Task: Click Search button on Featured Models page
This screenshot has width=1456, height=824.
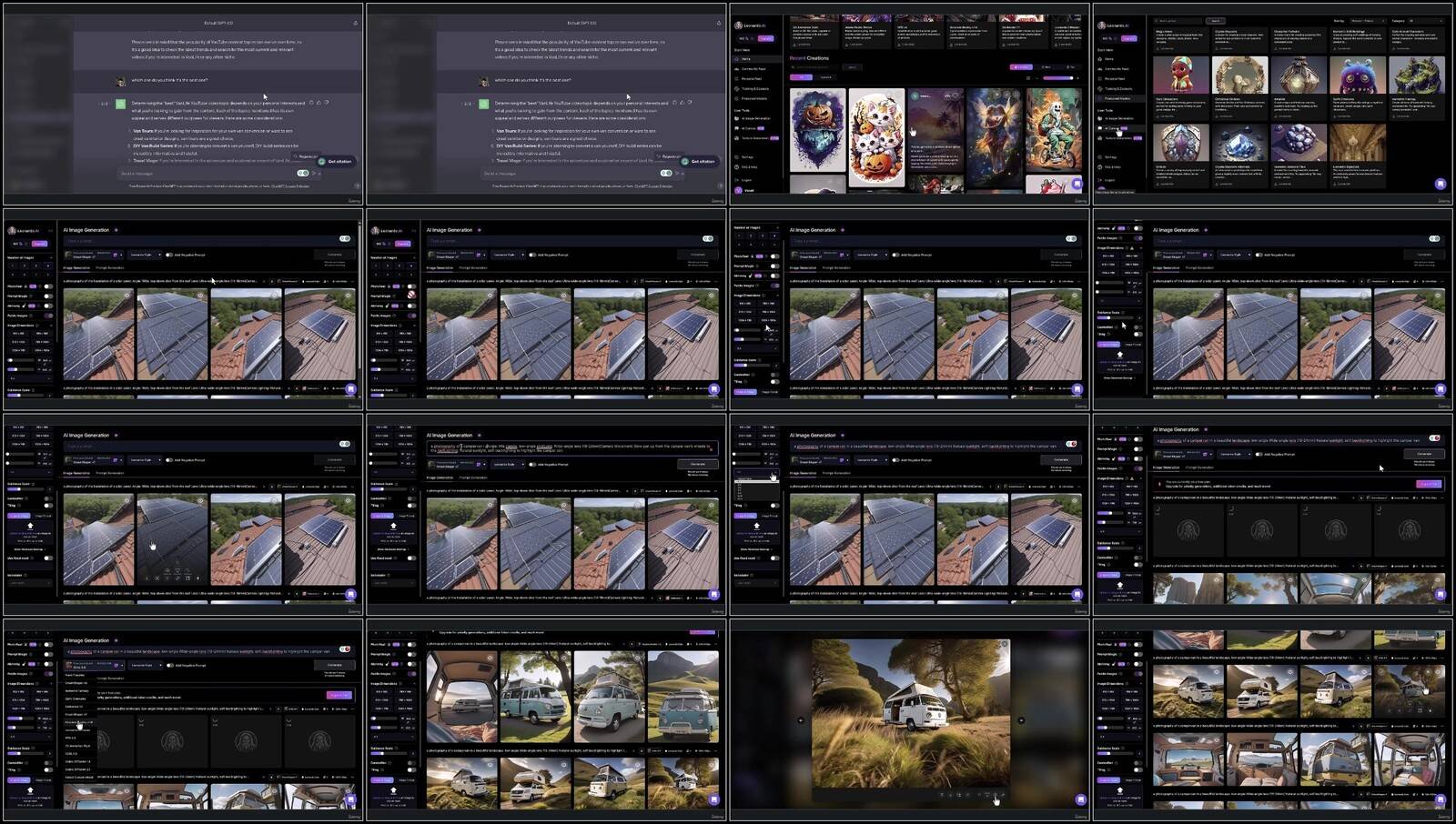Action: (x=1215, y=21)
